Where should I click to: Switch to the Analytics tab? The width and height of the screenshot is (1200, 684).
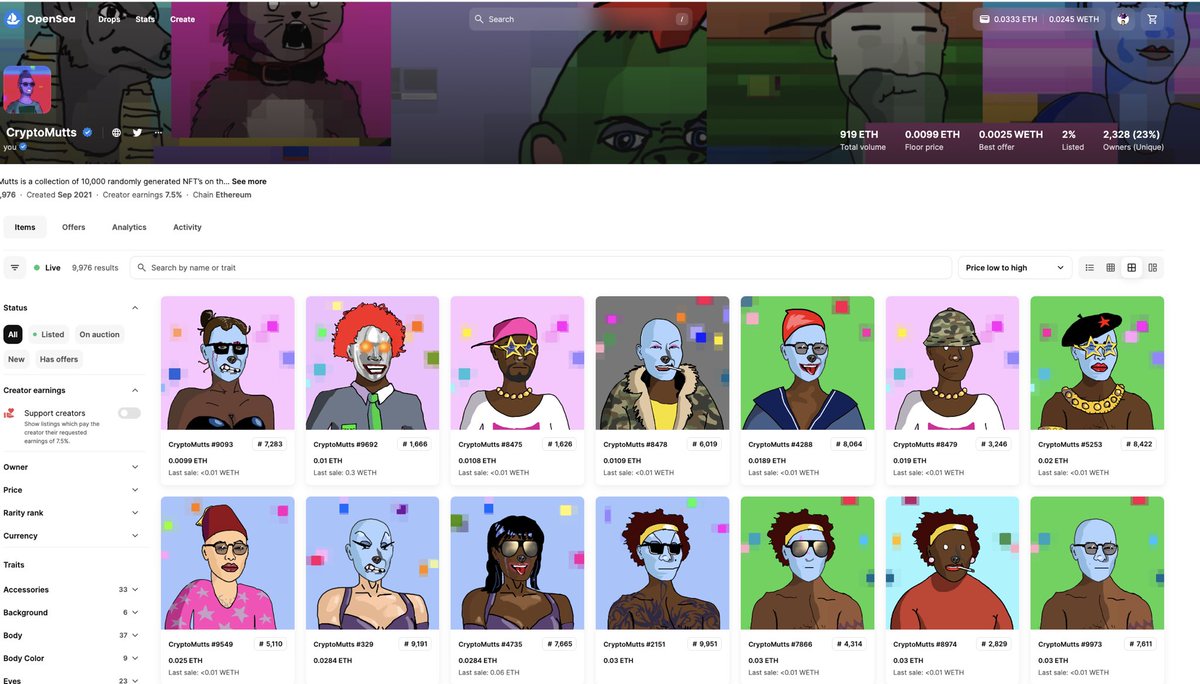pos(129,227)
